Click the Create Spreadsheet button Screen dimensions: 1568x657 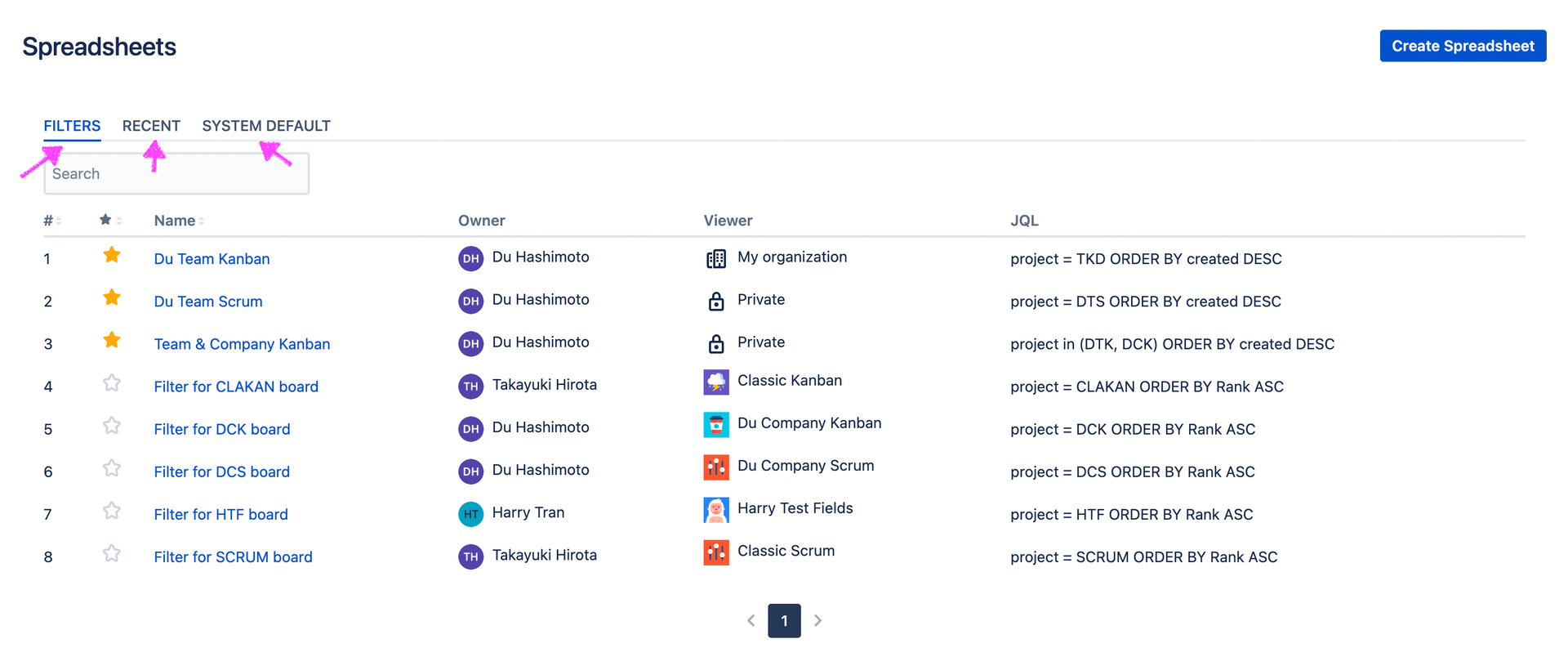click(x=1463, y=46)
